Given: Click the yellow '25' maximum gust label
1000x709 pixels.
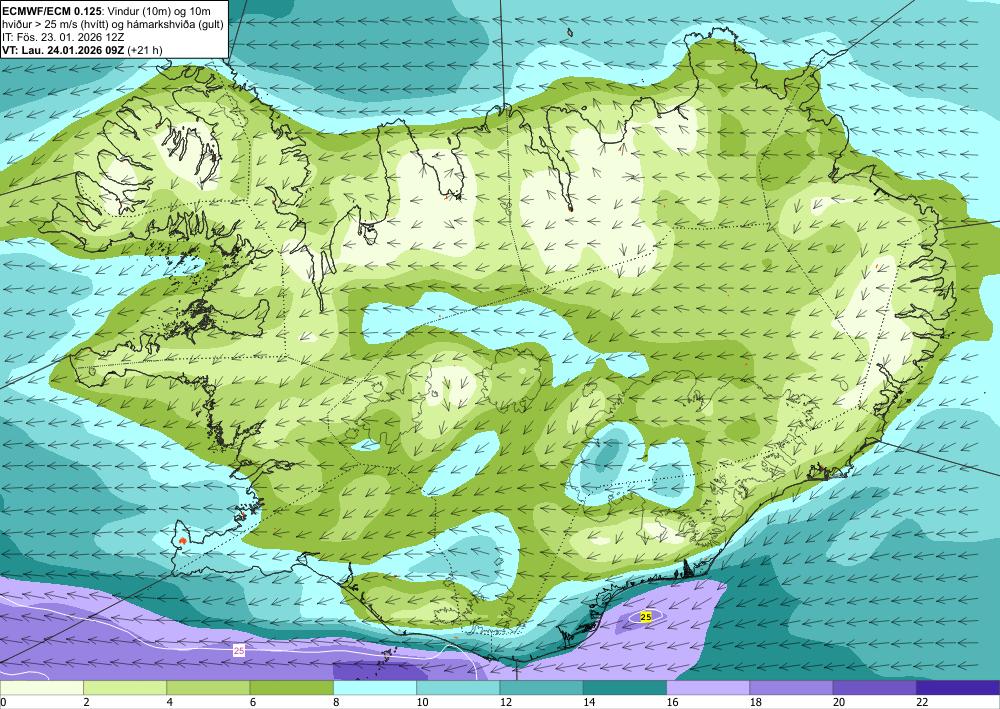Looking at the screenshot, I should pyautogui.click(x=645, y=617).
